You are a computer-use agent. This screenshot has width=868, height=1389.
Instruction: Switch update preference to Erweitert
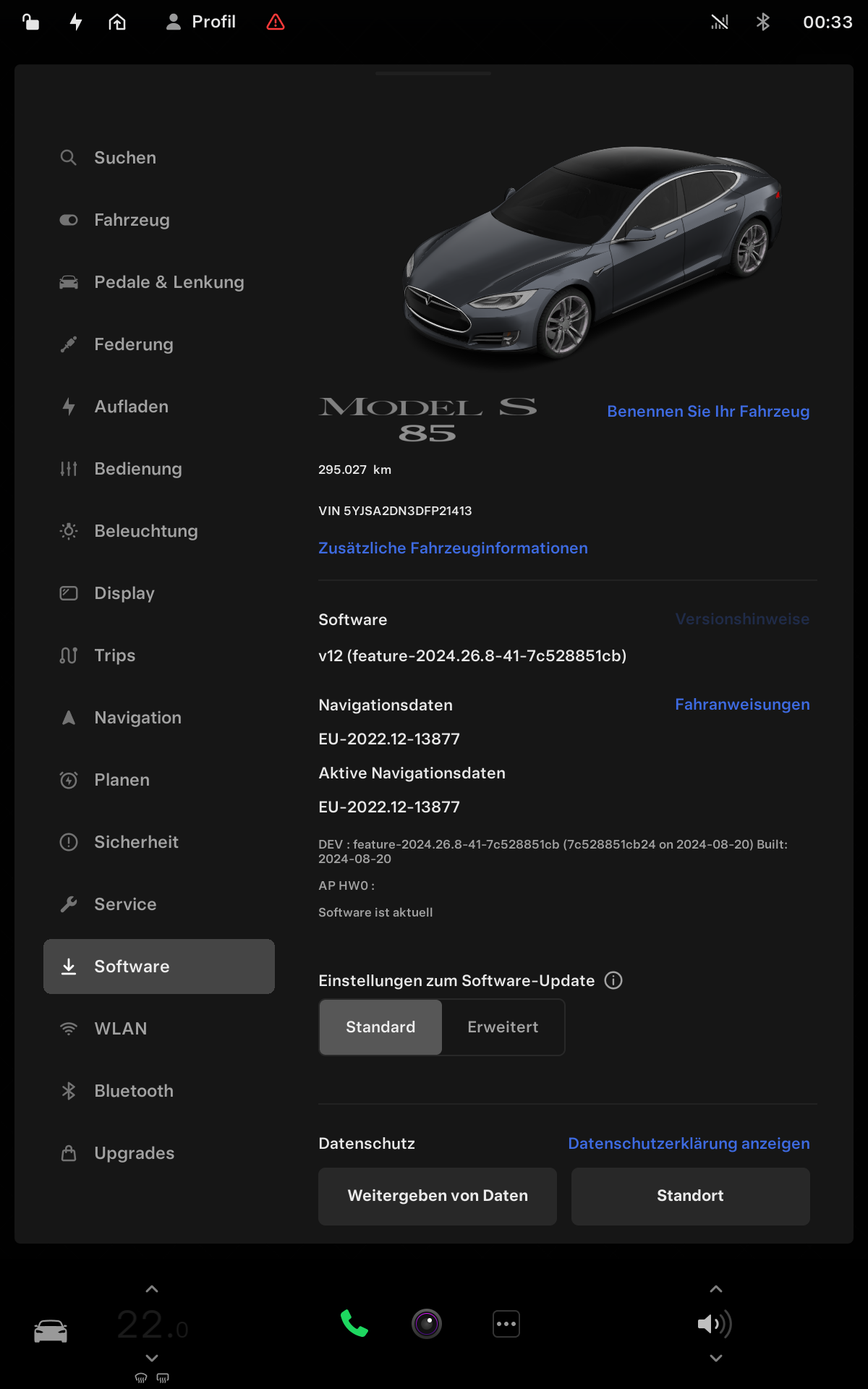[503, 1027]
